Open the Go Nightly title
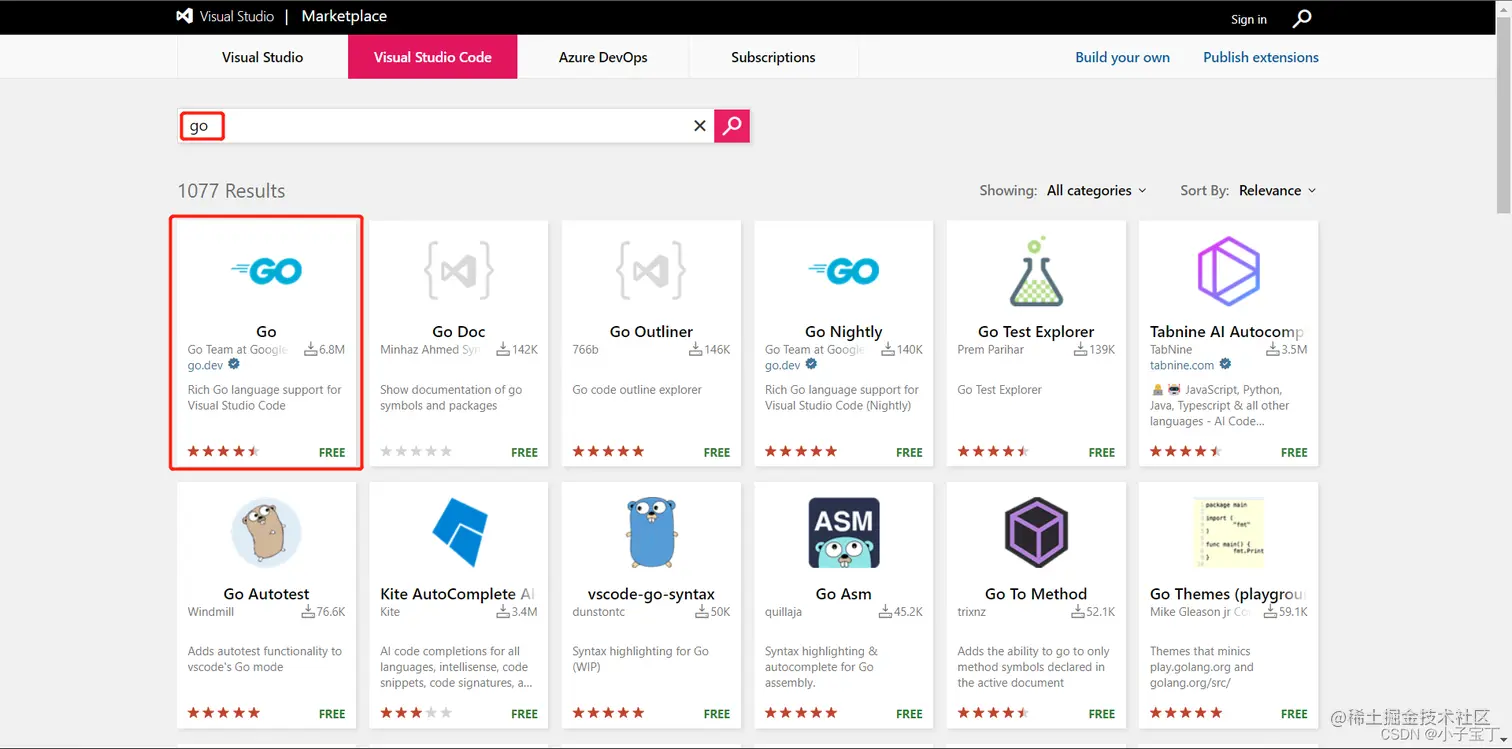This screenshot has height=749, width=1512. (843, 331)
